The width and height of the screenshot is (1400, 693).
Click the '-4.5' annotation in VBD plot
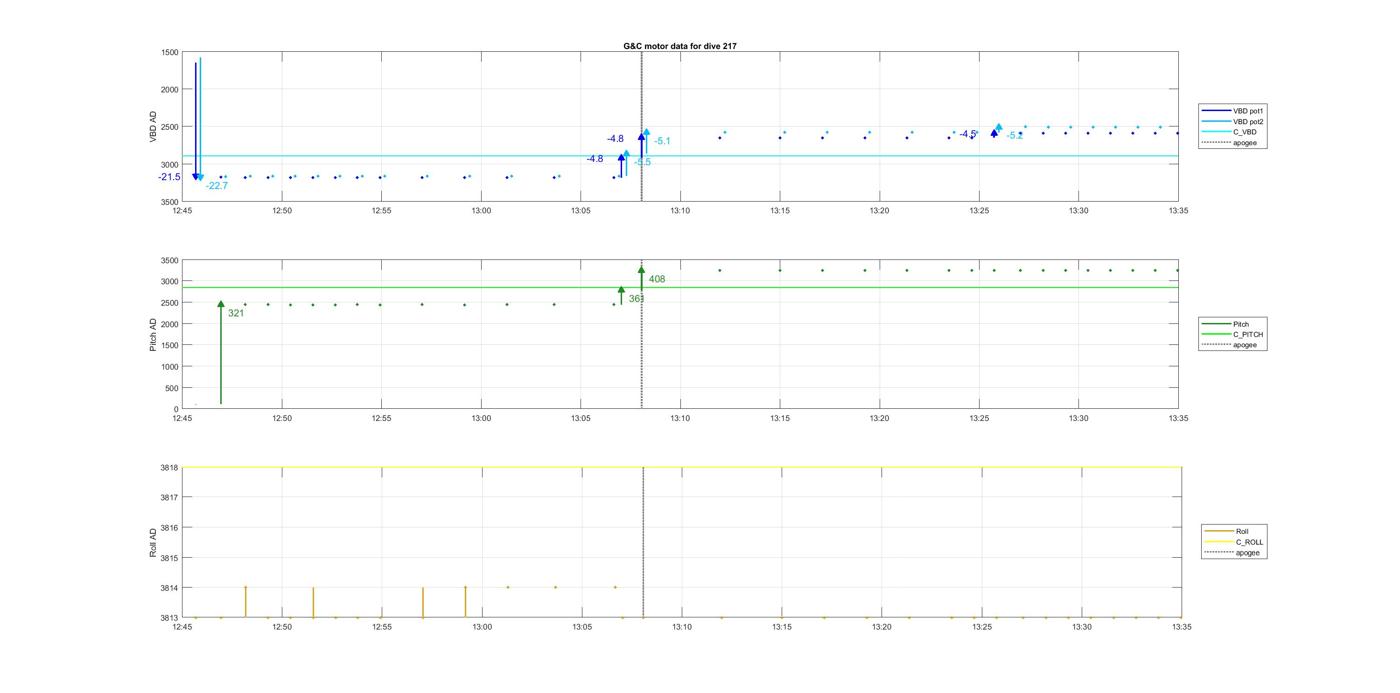click(968, 134)
